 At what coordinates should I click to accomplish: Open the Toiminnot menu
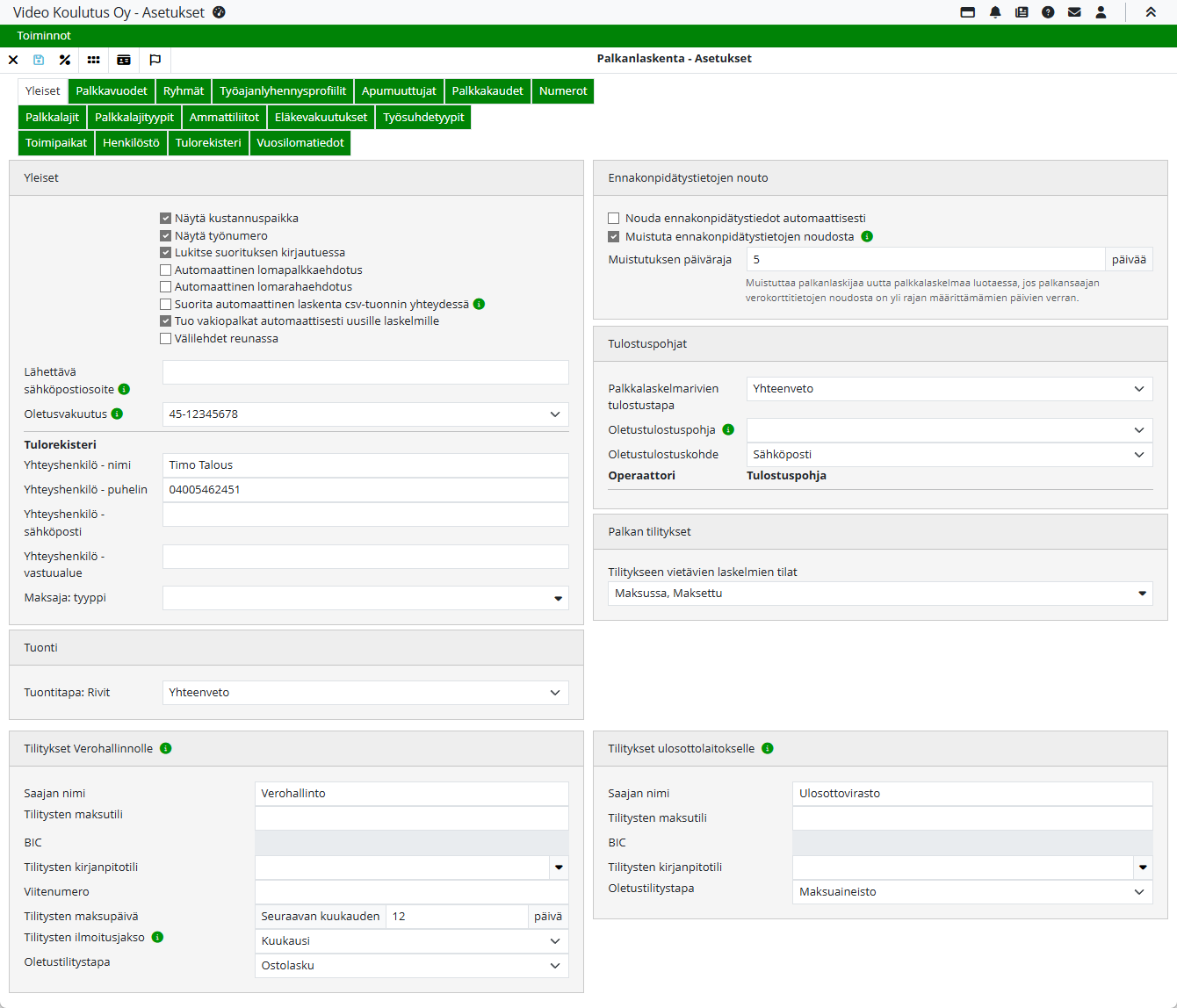click(x=44, y=36)
